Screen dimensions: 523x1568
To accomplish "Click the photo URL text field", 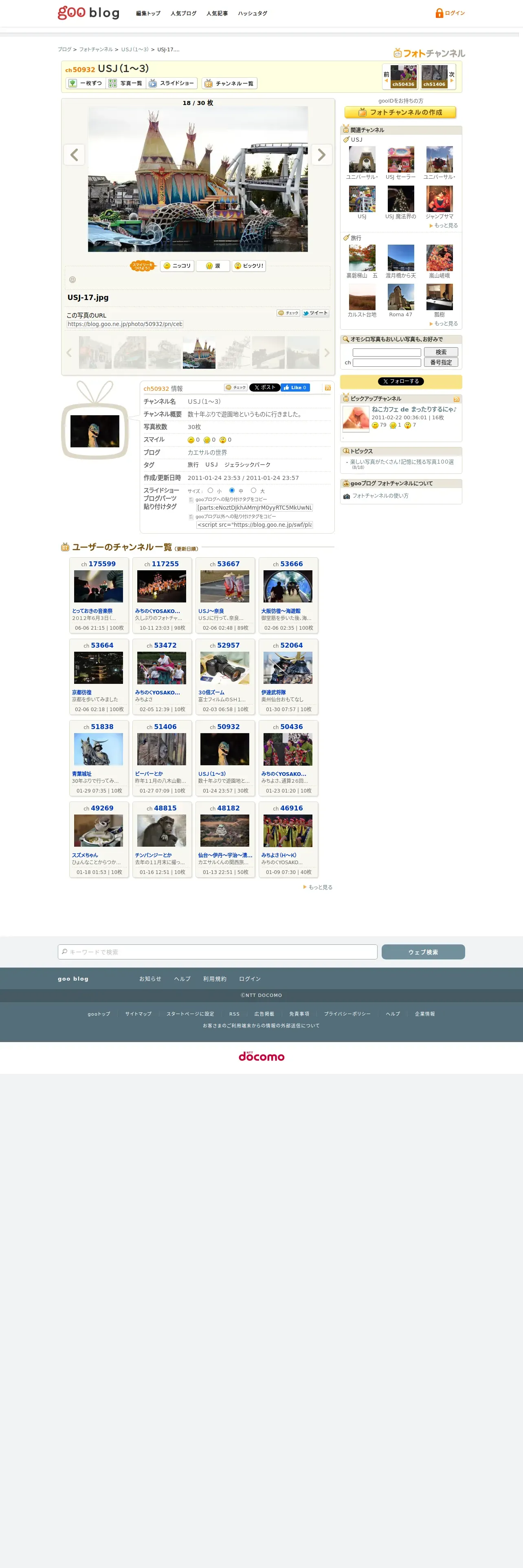I will click(125, 324).
